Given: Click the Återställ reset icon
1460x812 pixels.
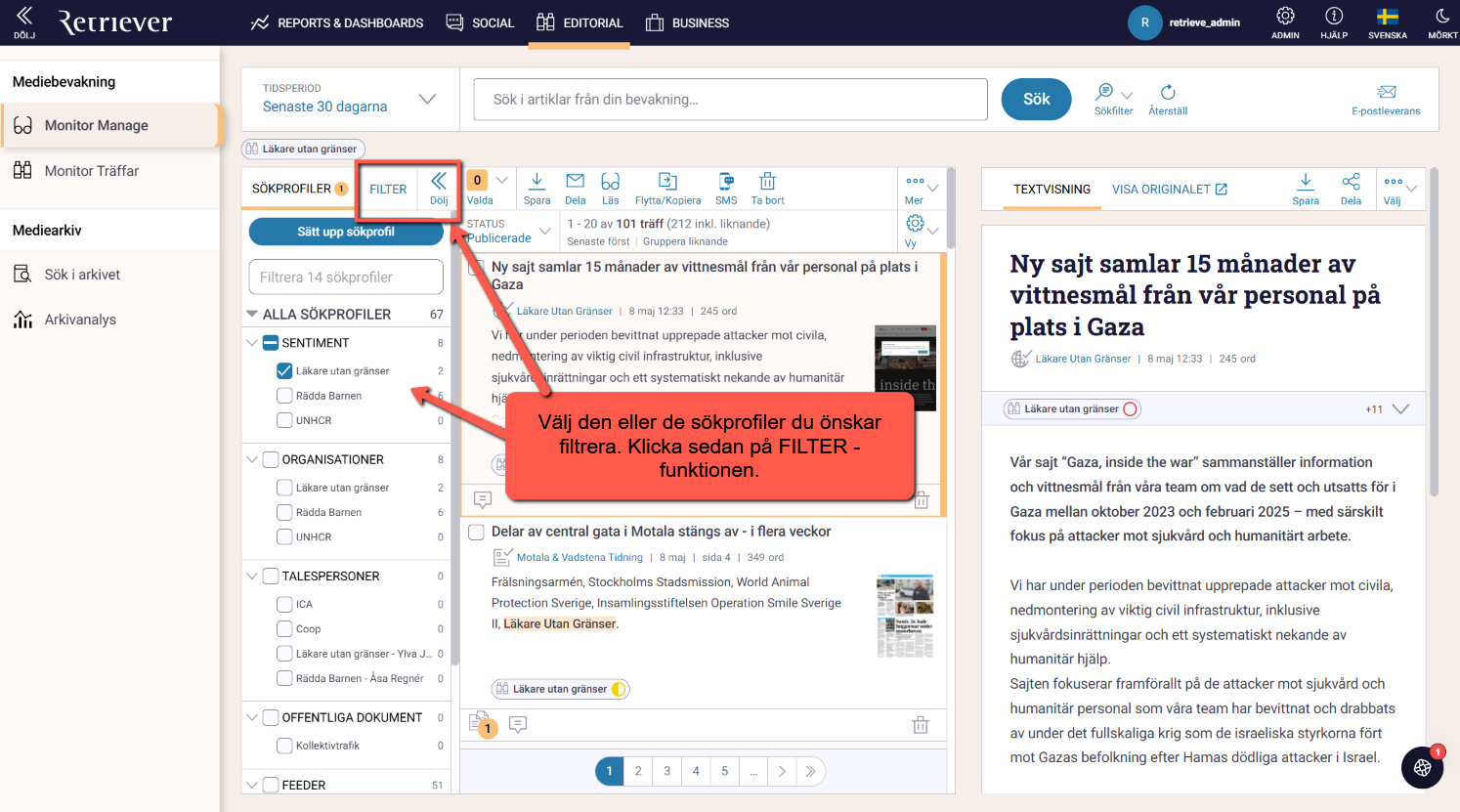Looking at the screenshot, I should [1168, 99].
